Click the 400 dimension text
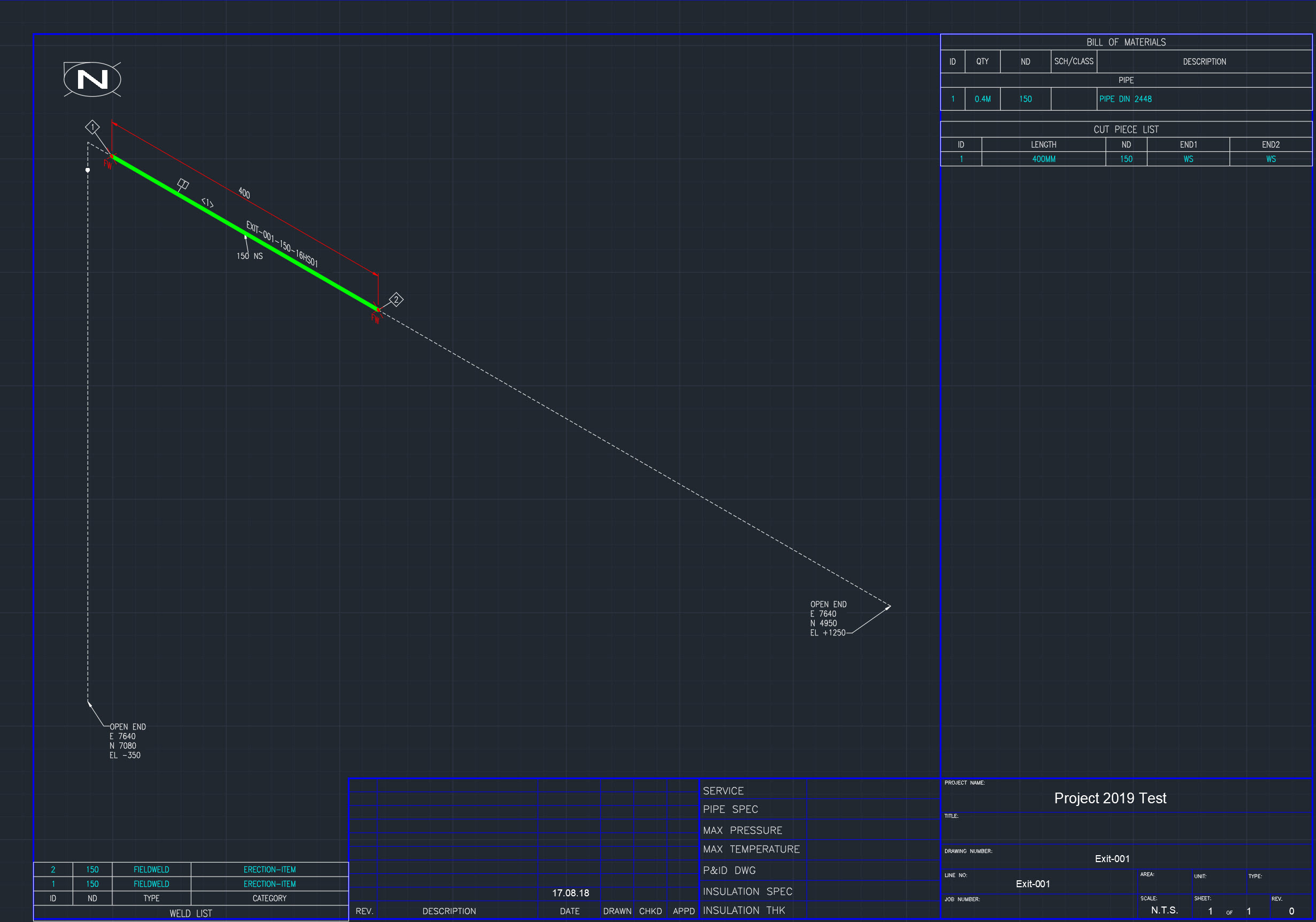 click(x=244, y=193)
